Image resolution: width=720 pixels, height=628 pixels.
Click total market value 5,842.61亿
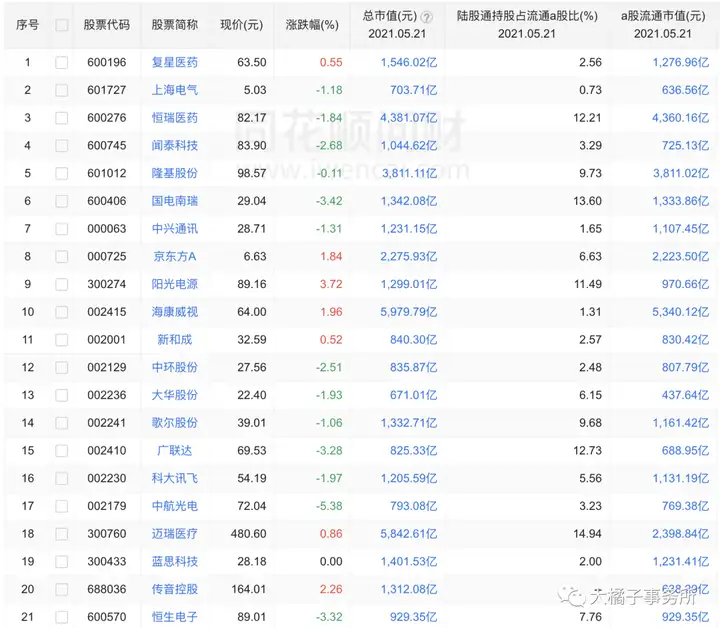coord(409,534)
